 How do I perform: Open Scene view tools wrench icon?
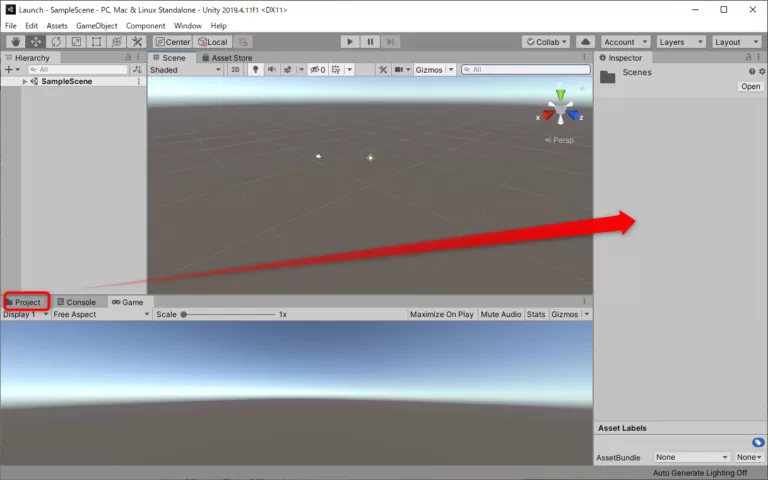[x=383, y=70]
